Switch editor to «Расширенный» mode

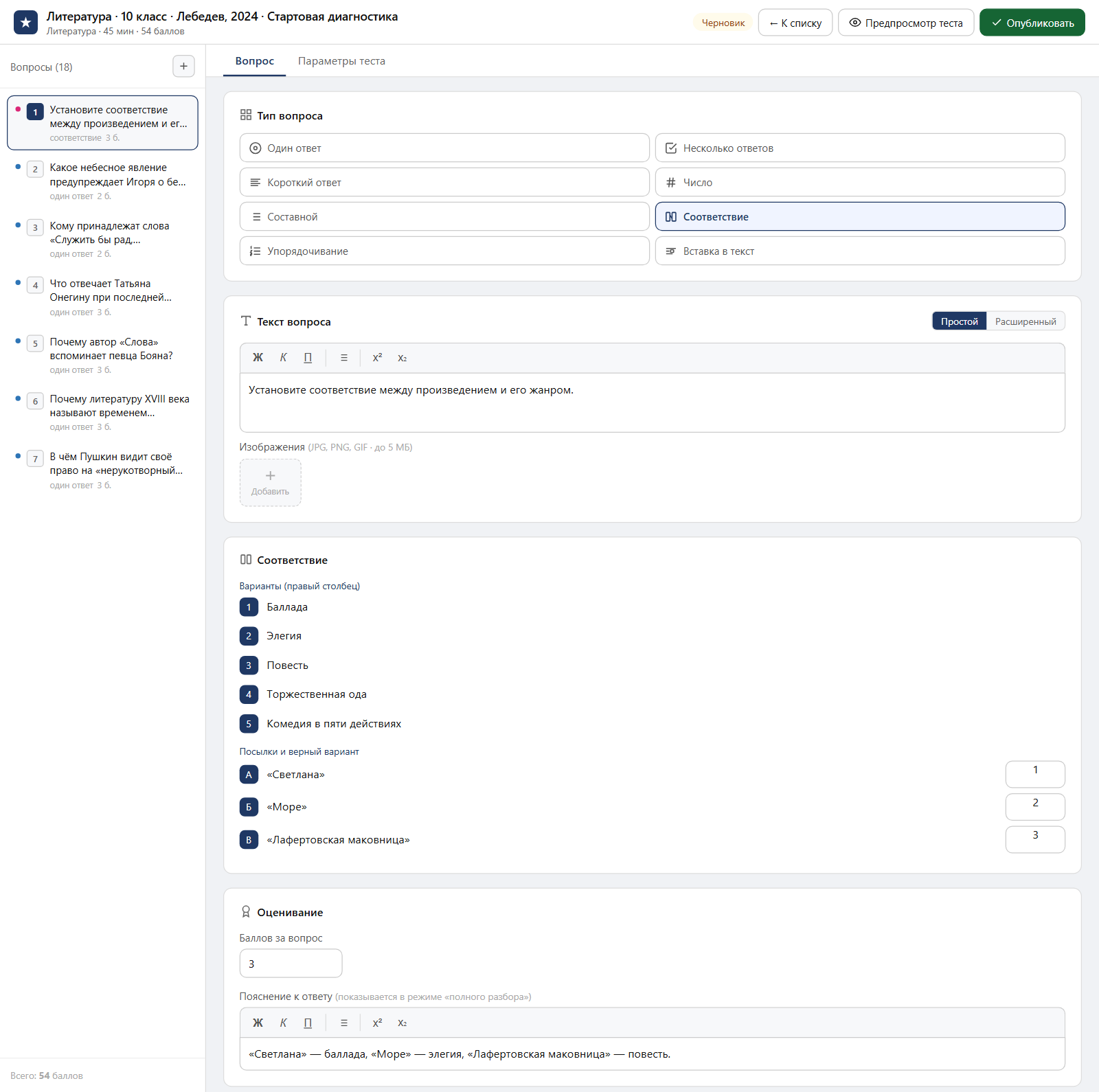point(1026,321)
